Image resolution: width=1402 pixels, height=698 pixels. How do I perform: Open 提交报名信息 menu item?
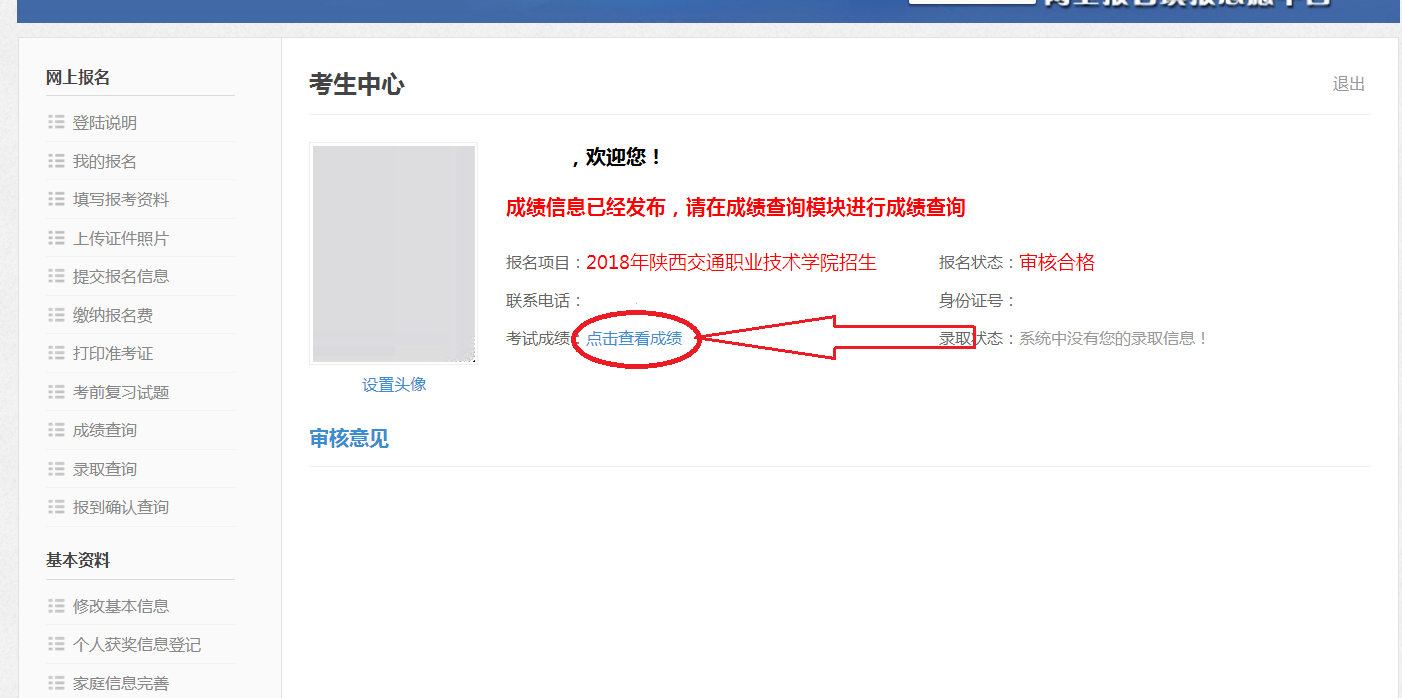[121, 276]
